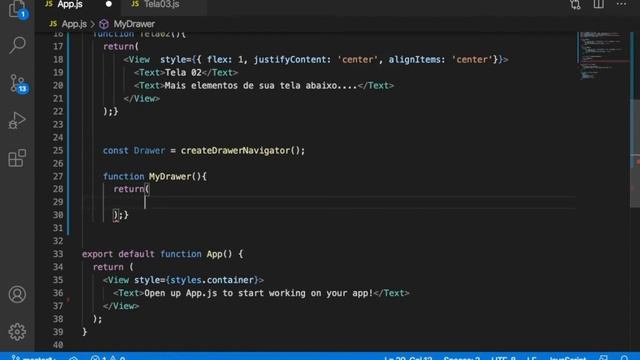
Task: Place cursor on return( at line 28
Action: pos(131,189)
